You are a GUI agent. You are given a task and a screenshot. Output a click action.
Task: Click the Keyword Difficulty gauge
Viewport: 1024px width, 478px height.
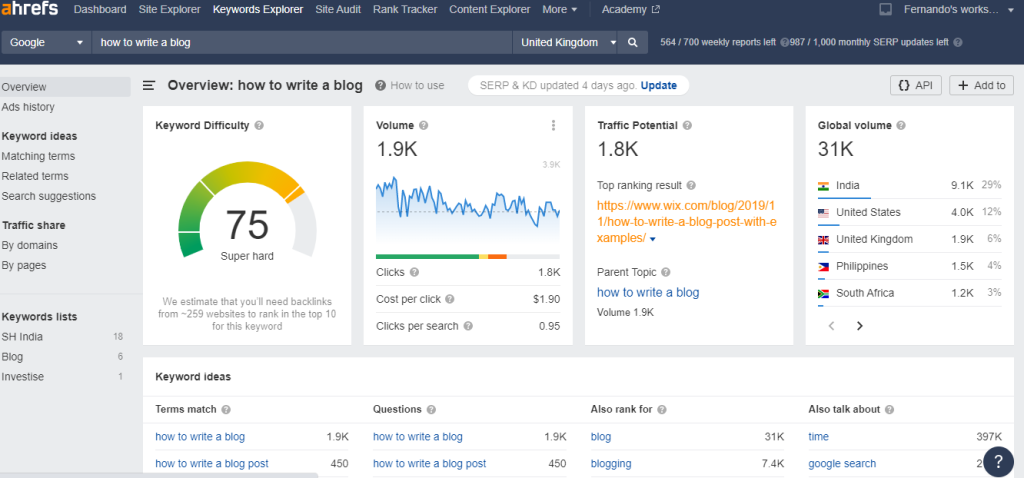247,212
